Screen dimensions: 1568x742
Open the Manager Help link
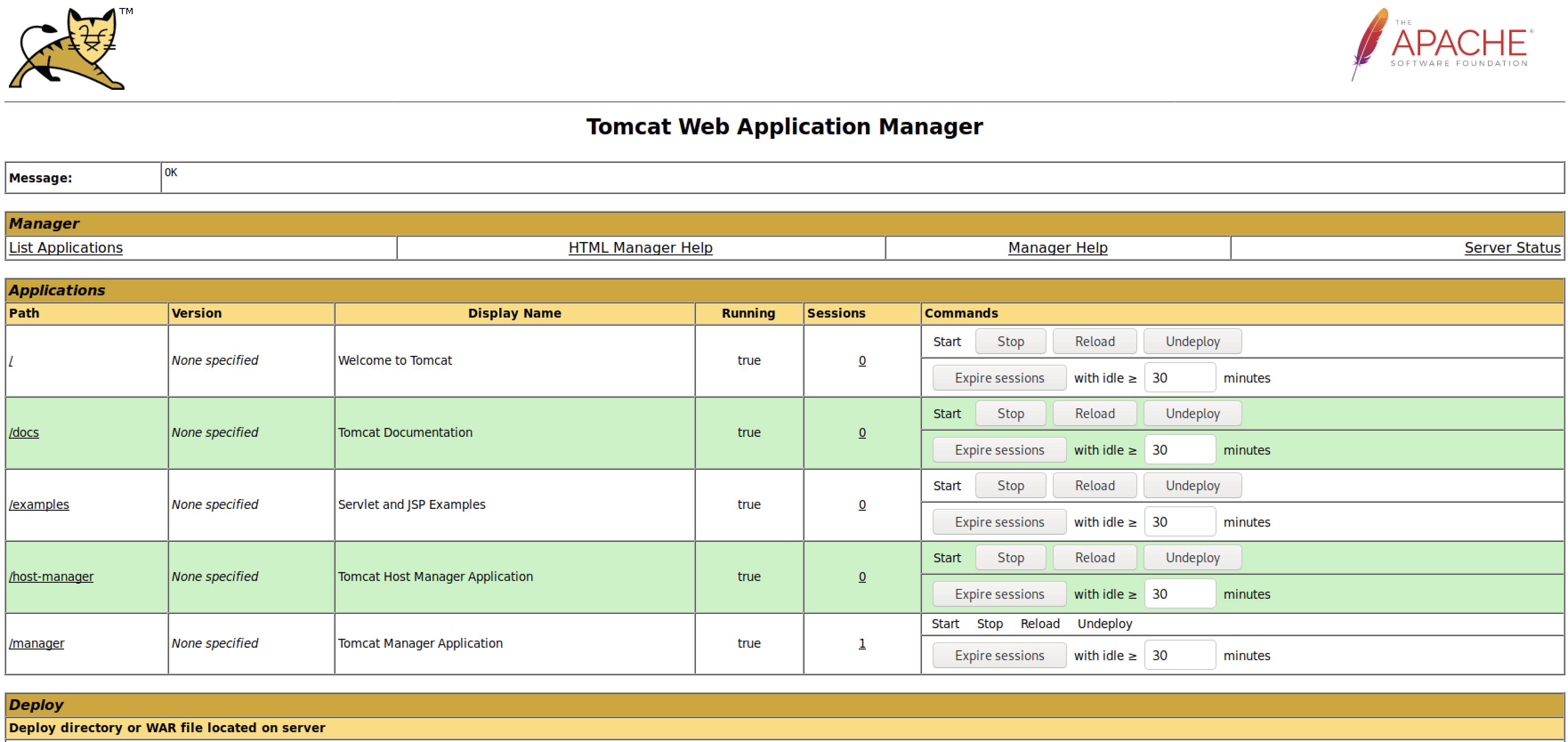coord(1057,248)
